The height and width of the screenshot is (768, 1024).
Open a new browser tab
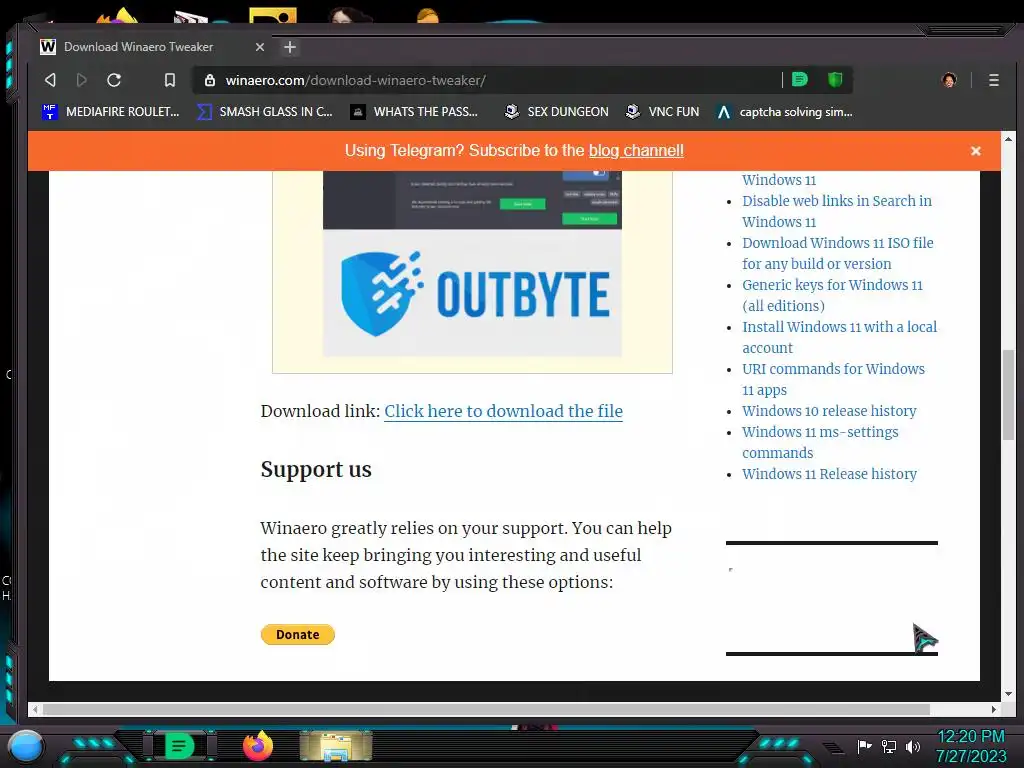[290, 47]
